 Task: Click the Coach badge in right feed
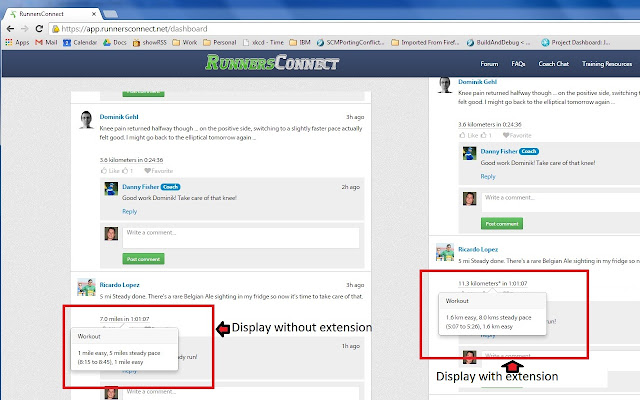coord(529,151)
